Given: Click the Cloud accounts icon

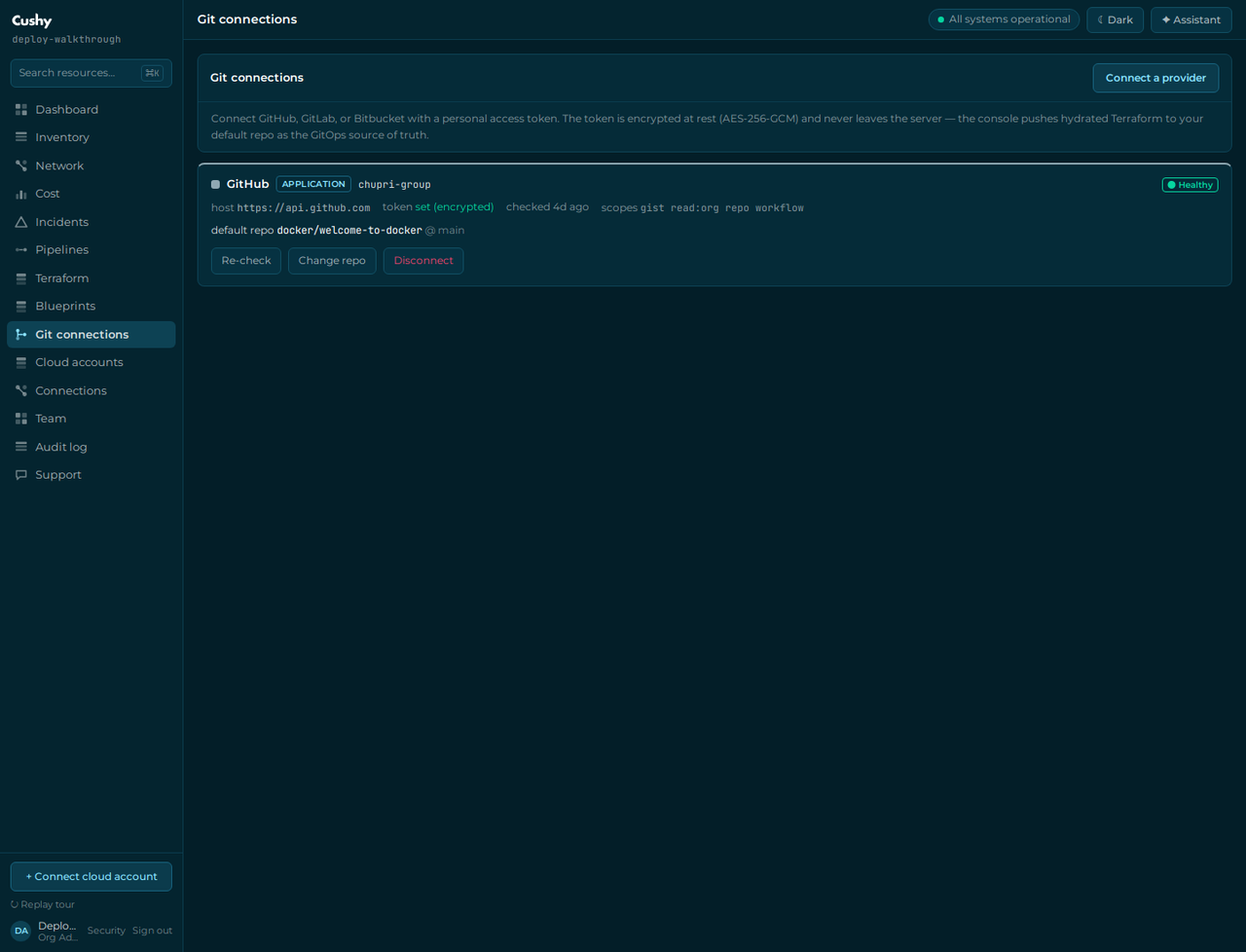Looking at the screenshot, I should pyautogui.click(x=21, y=362).
